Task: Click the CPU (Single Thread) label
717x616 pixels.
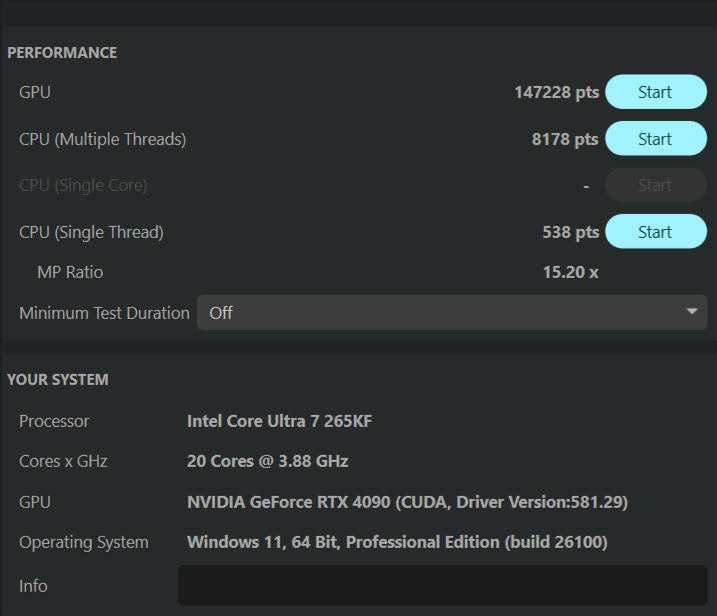Action: pos(91,232)
